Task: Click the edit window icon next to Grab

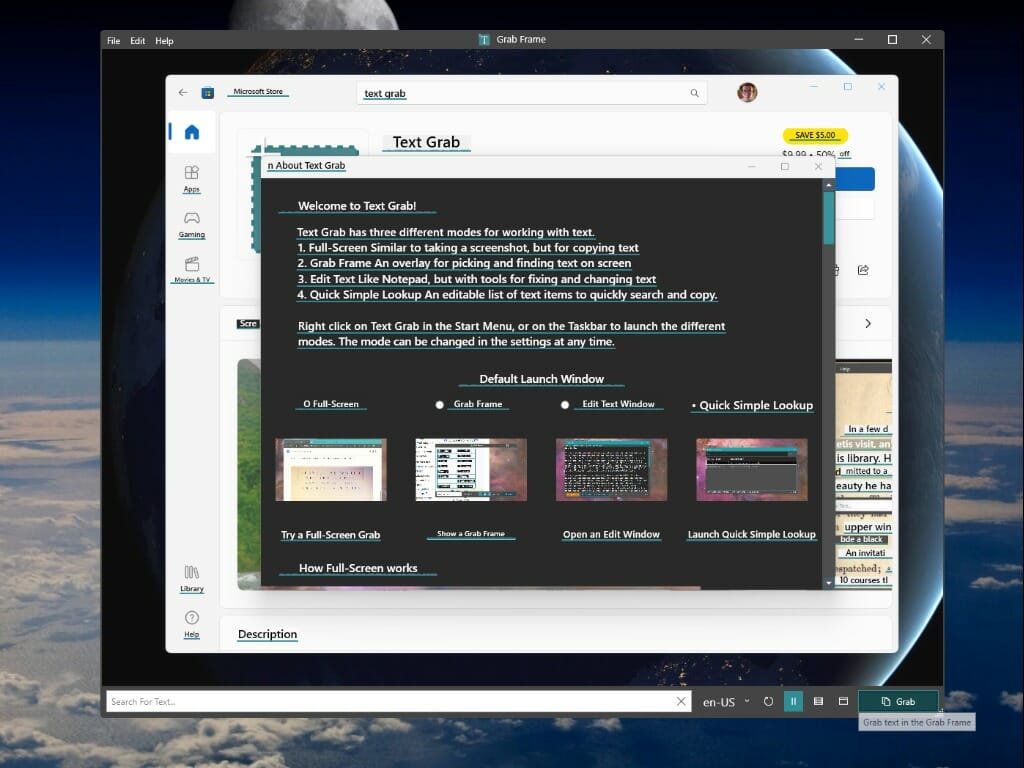Action: click(843, 701)
